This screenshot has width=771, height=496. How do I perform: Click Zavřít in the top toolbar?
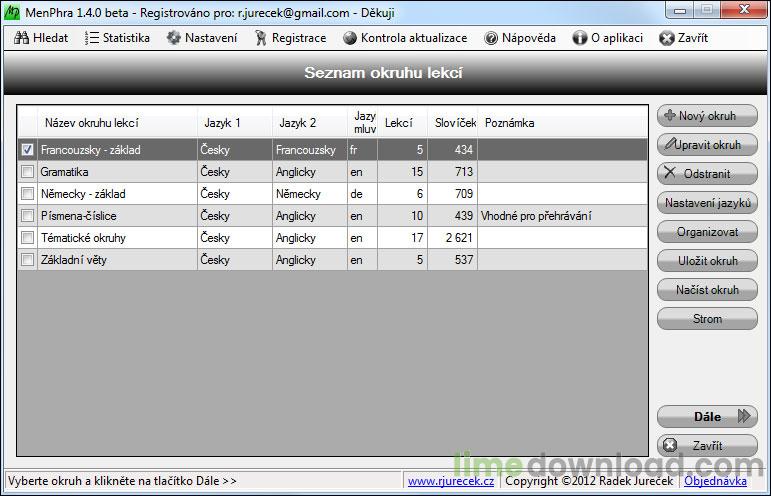click(684, 38)
